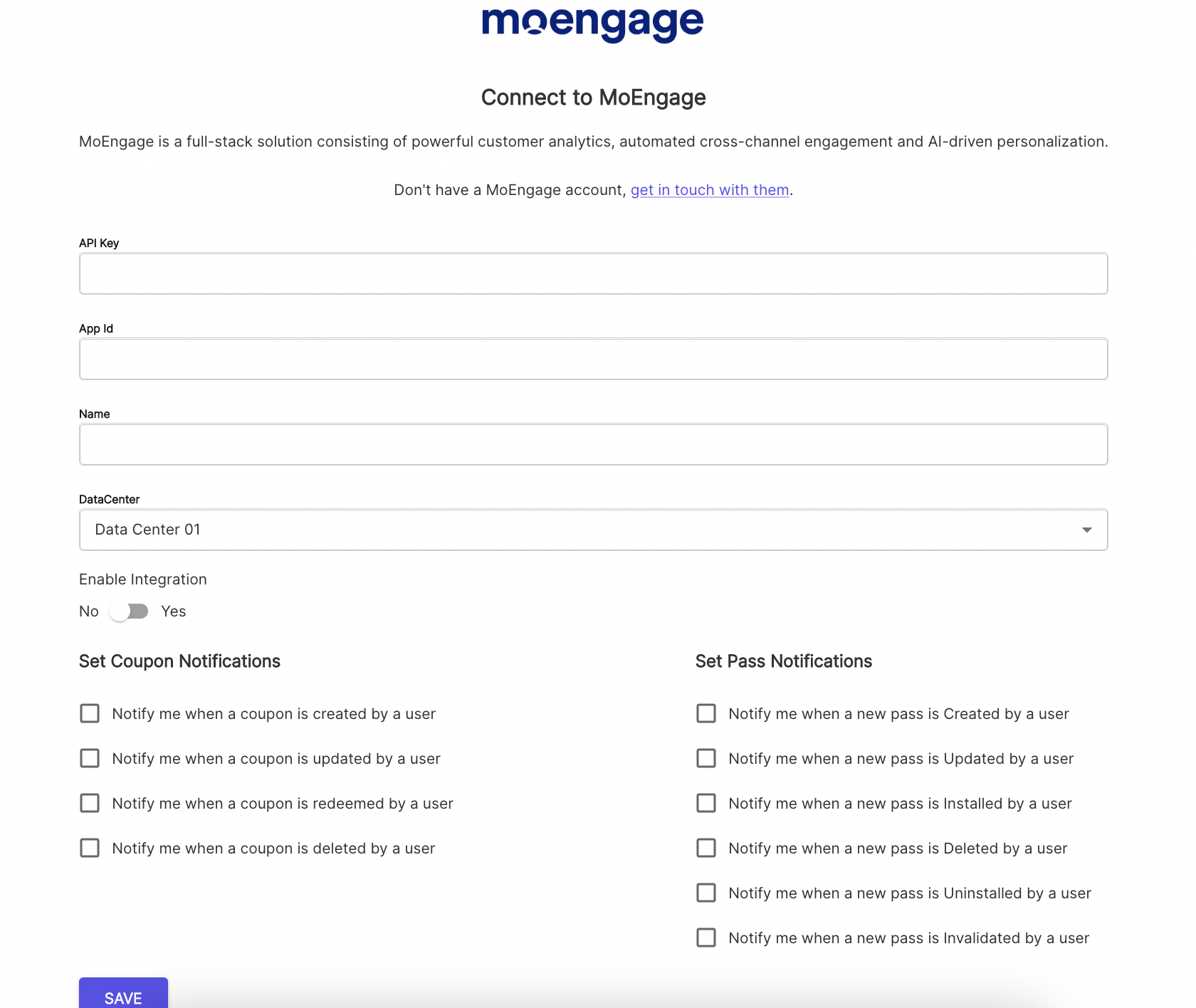Open the 'get in touch with them' link
The width and height of the screenshot is (1196, 1008).
pyautogui.click(x=710, y=190)
